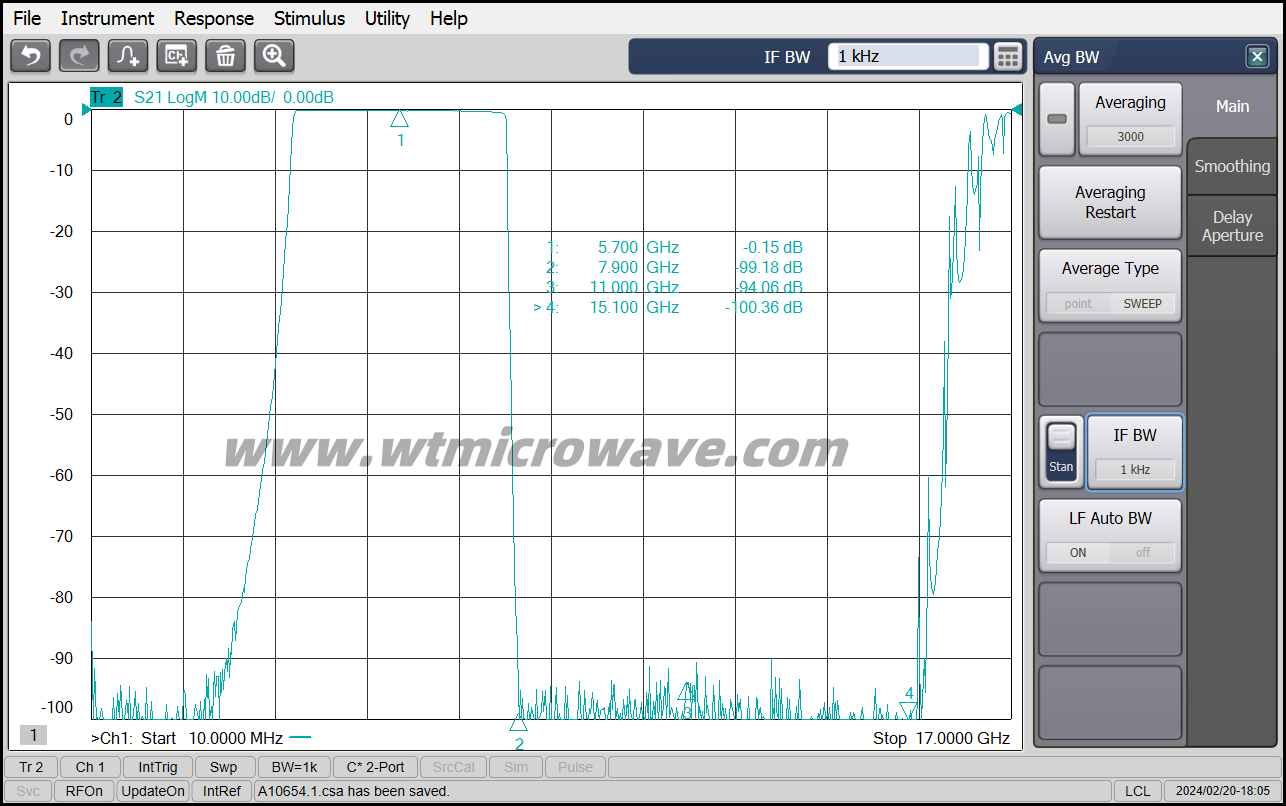This screenshot has height=806, width=1286.
Task: Click the marker 3 readout 11.000 GHz
Action: click(x=634, y=287)
